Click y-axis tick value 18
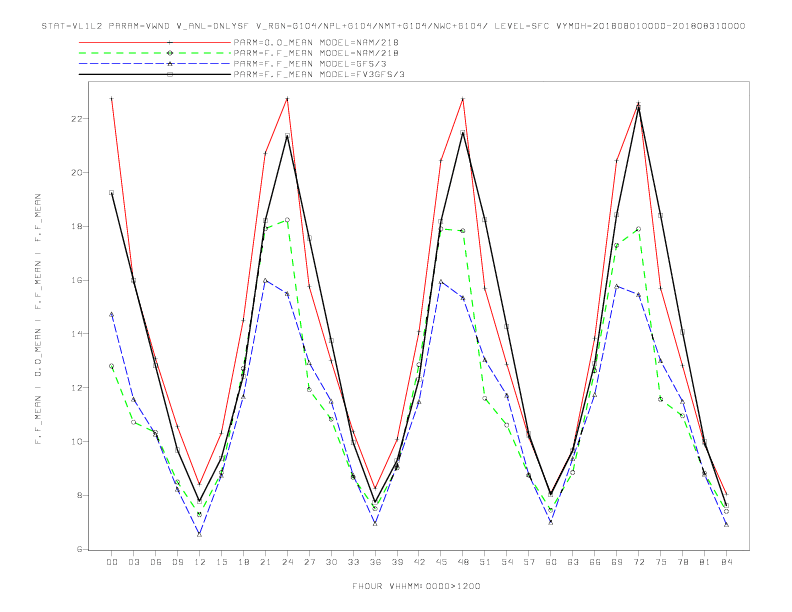Screen dimensions: 792x612 pyautogui.click(x=77, y=226)
